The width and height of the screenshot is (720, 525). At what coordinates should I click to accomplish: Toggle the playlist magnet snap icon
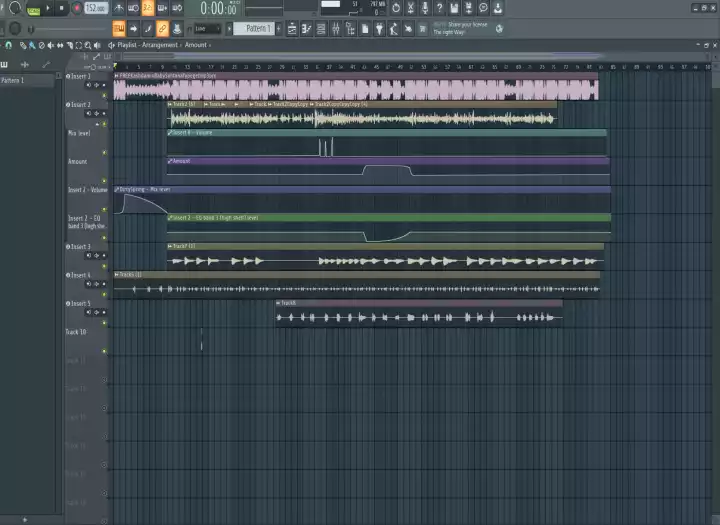pos(8,45)
